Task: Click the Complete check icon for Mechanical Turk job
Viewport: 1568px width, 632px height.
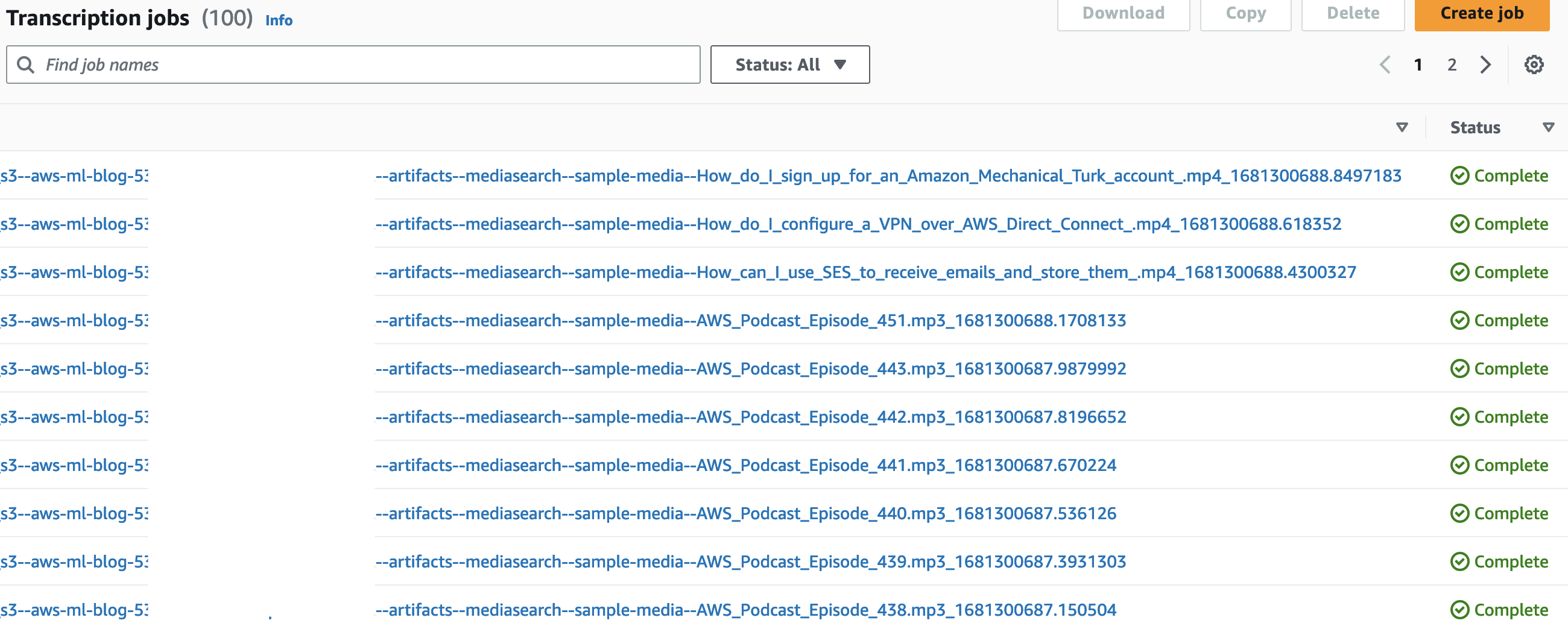Action: (1459, 176)
